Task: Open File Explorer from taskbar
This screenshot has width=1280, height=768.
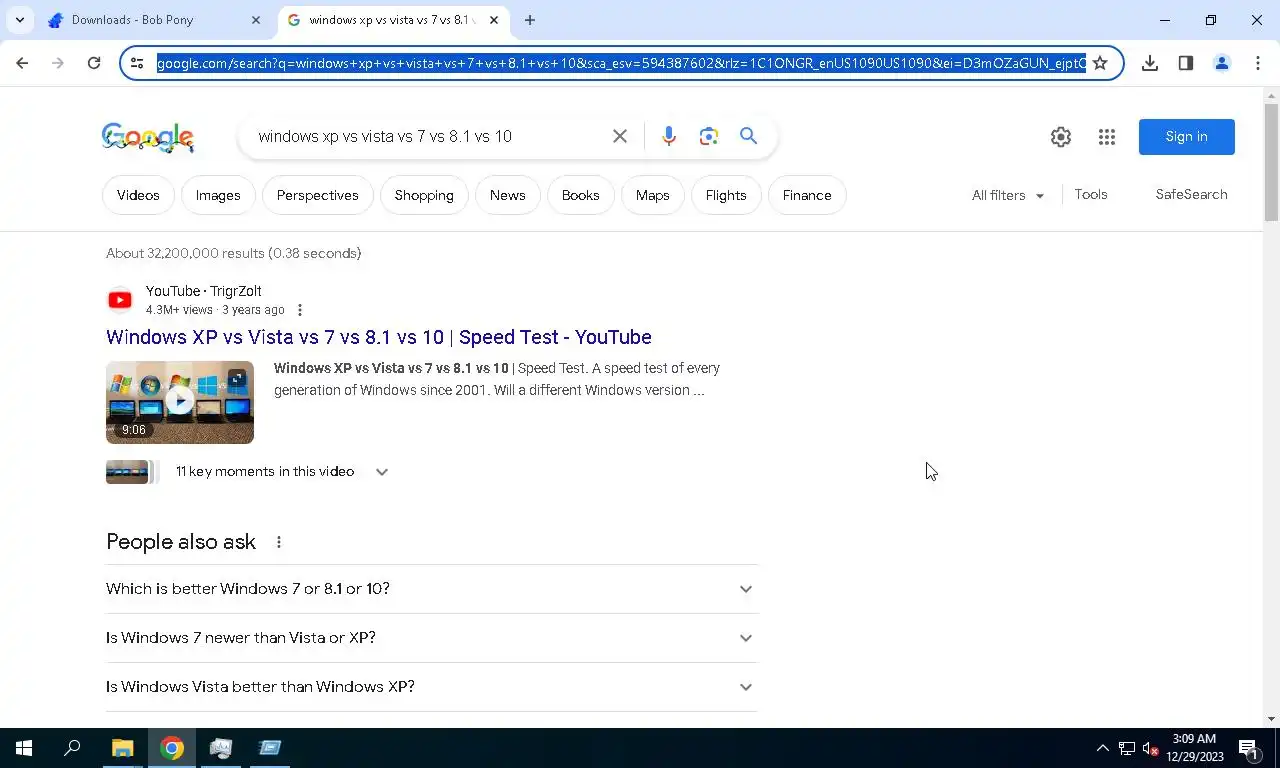Action: [122, 748]
